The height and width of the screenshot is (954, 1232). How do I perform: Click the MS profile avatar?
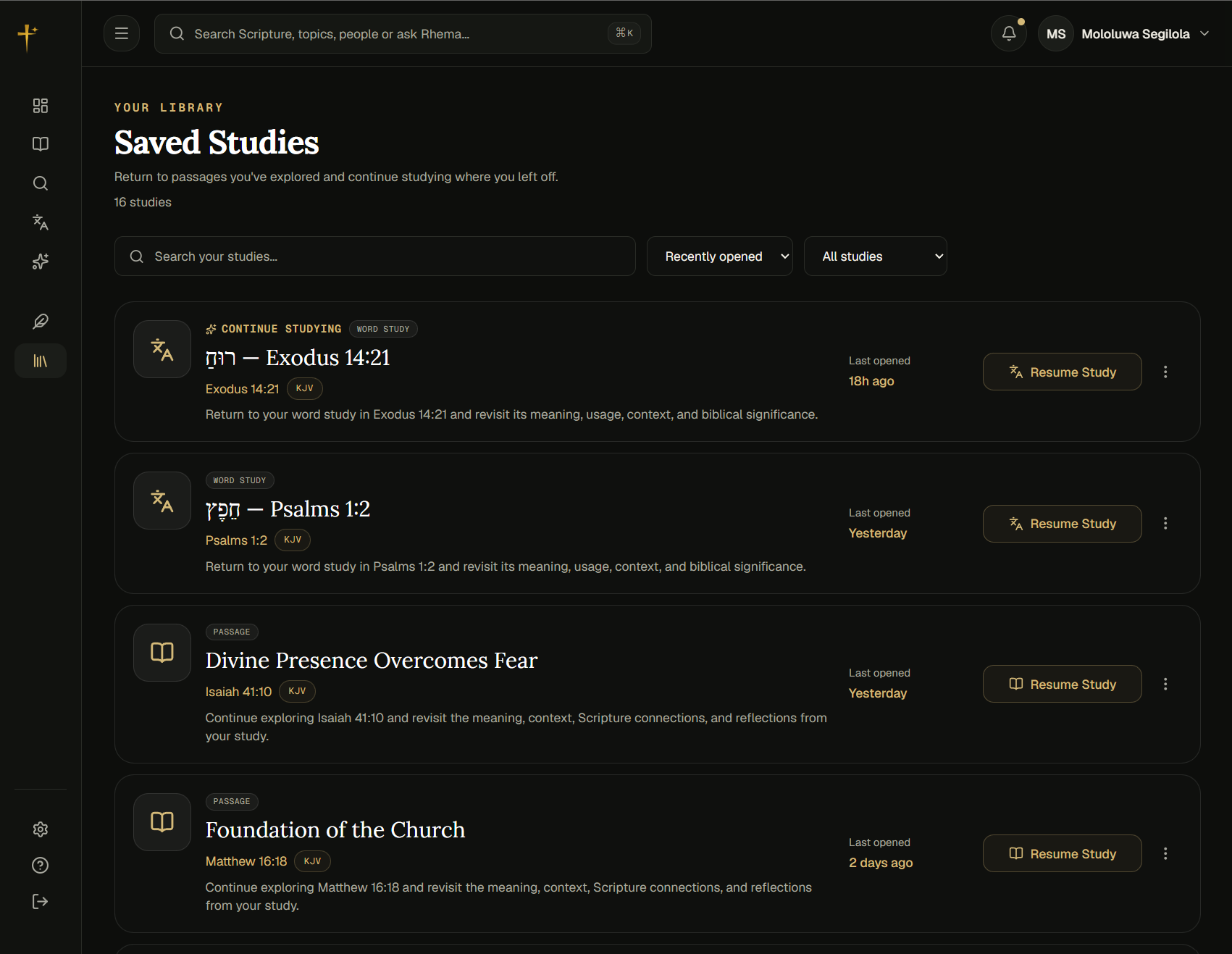coord(1056,33)
